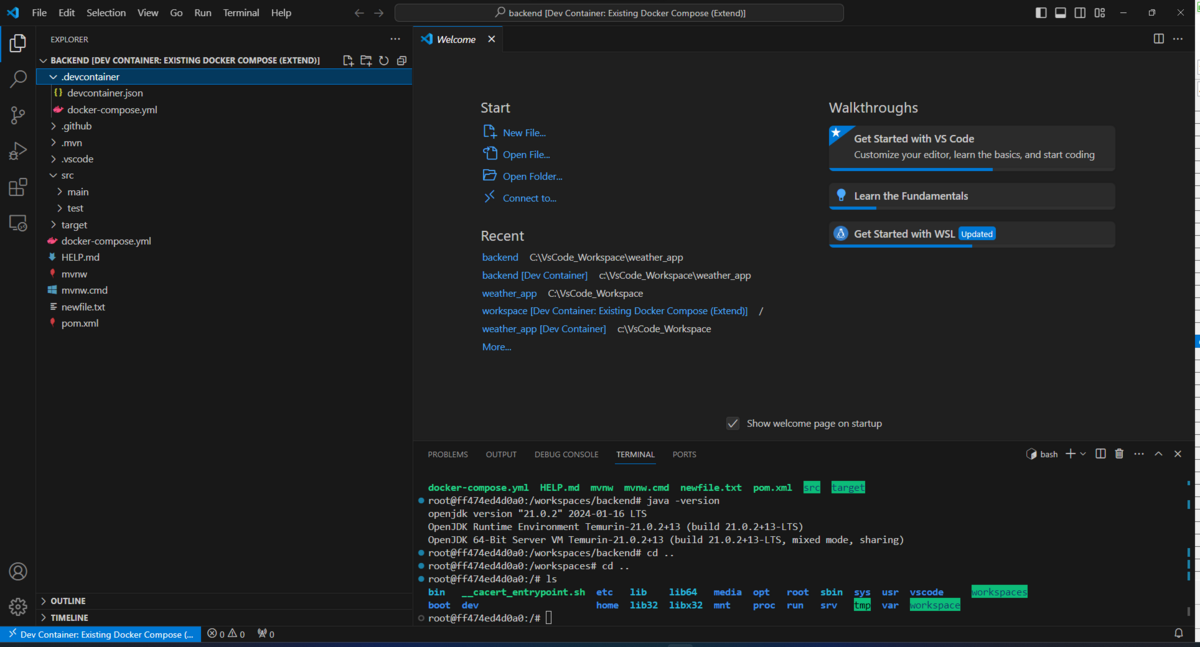Image resolution: width=1200 pixels, height=647 pixels.
Task: Toggle the primary side bar visibility
Action: (x=1041, y=13)
